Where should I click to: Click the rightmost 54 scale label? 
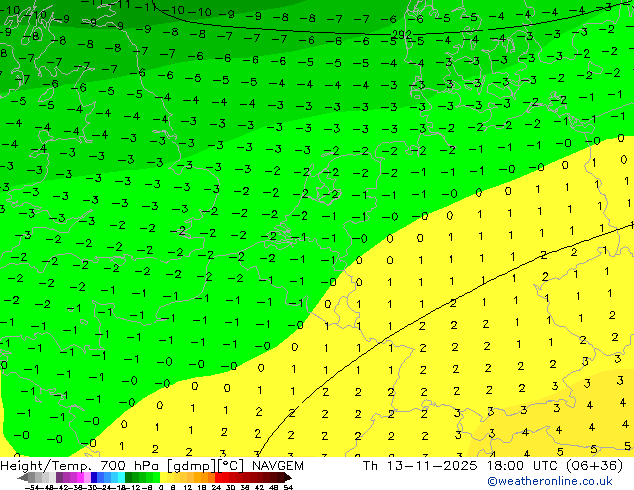pyautogui.click(x=288, y=487)
